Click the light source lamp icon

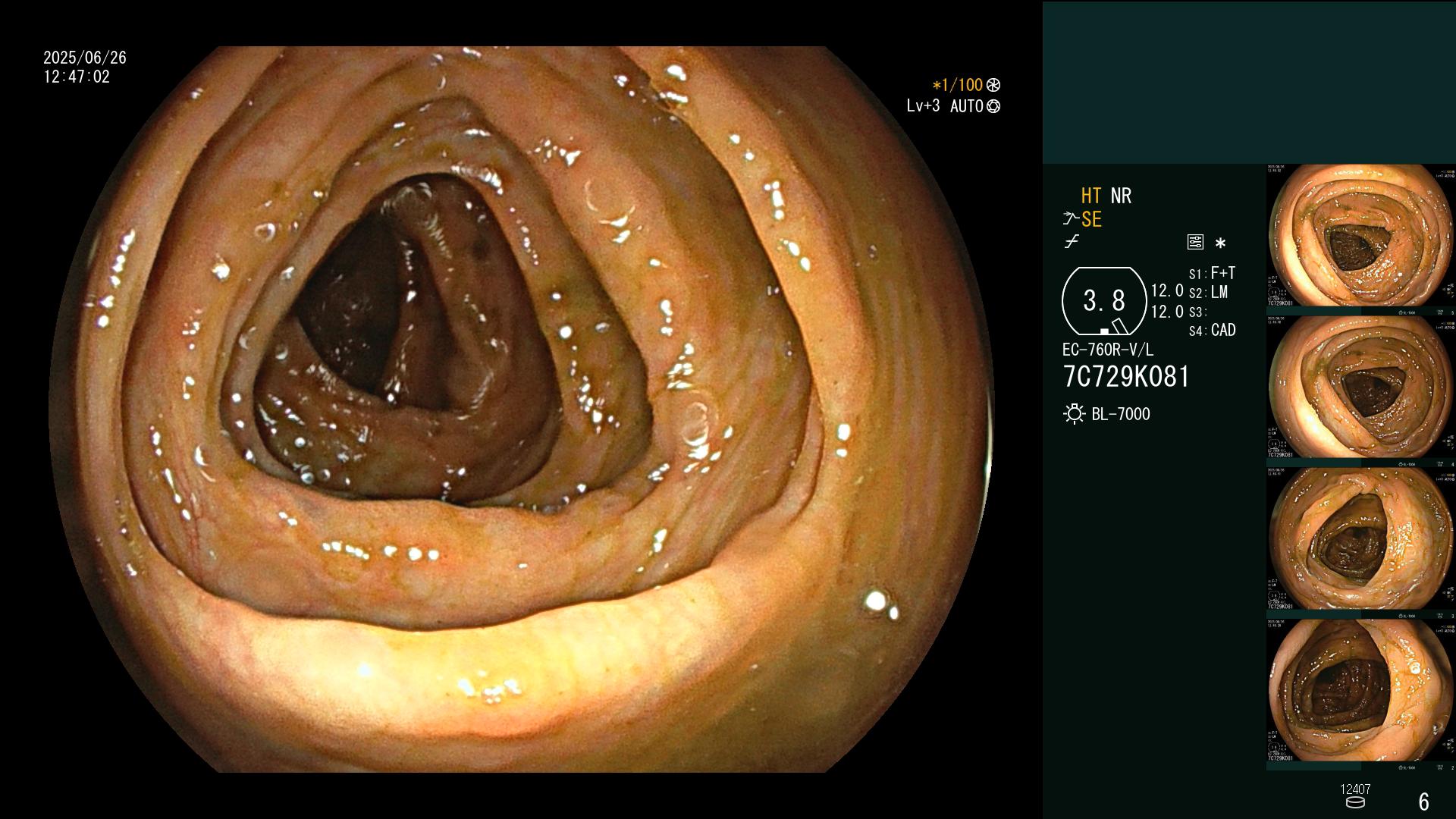(1074, 414)
